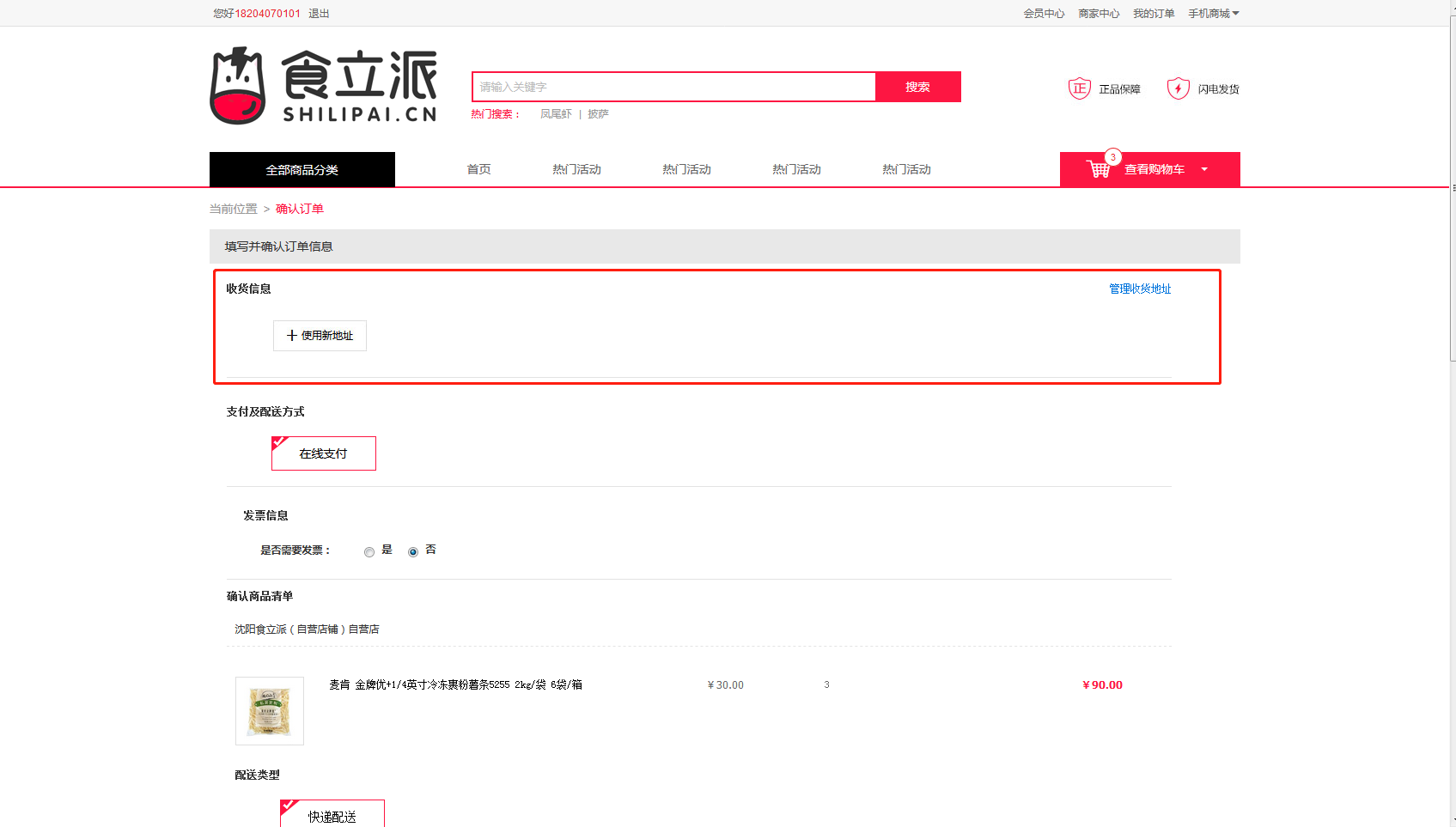Click the cart item count badge
The image size is (1456, 827).
pos(1112,157)
